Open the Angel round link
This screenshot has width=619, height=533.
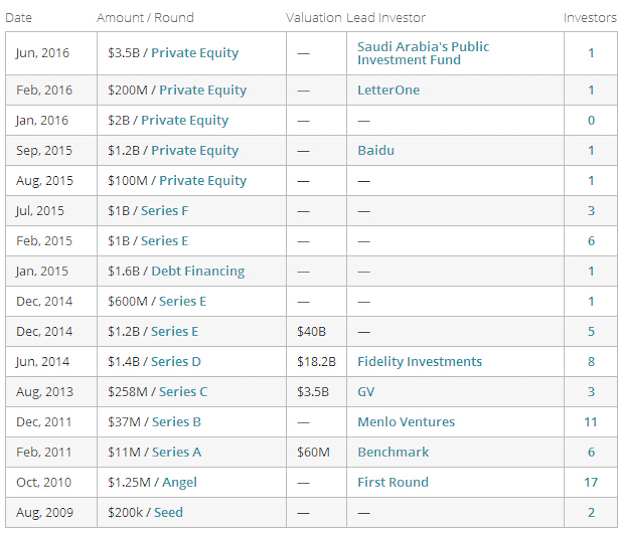[180, 482]
